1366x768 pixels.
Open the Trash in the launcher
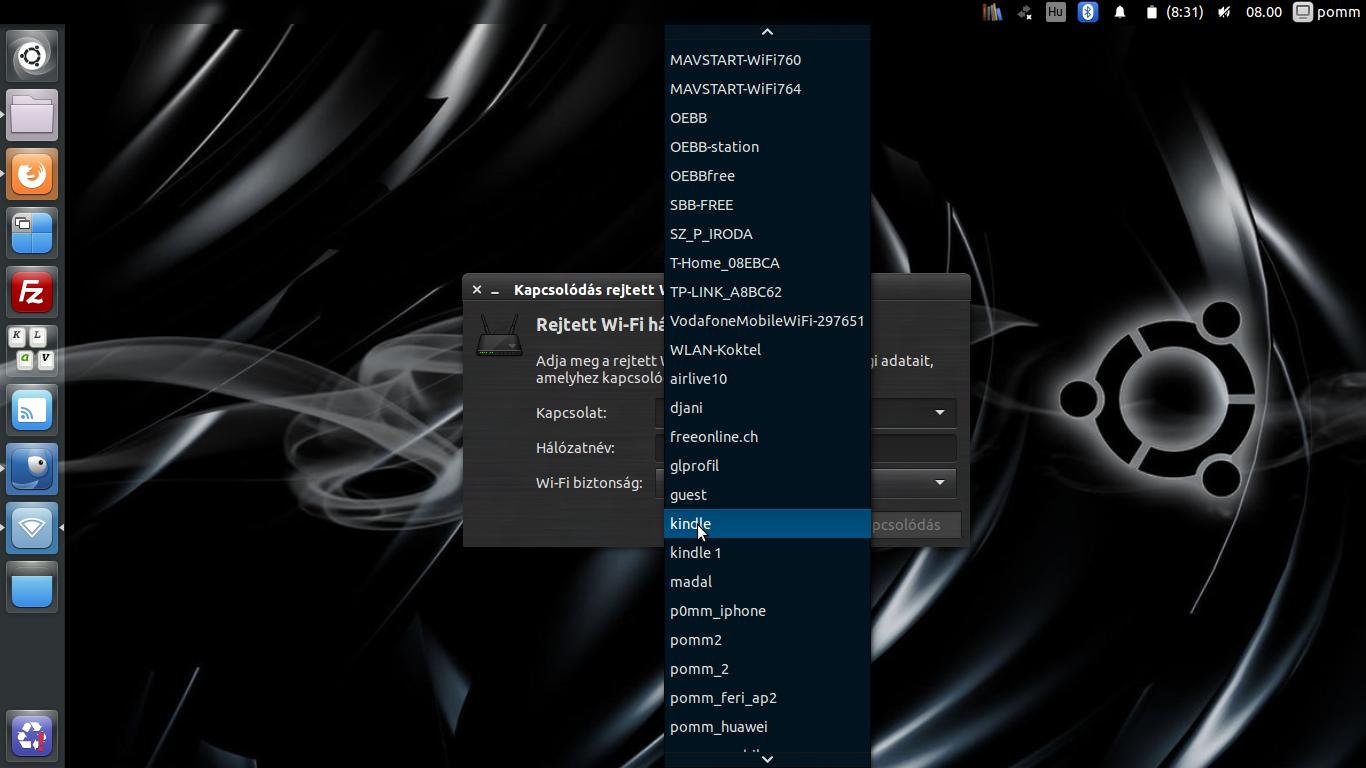[32, 736]
